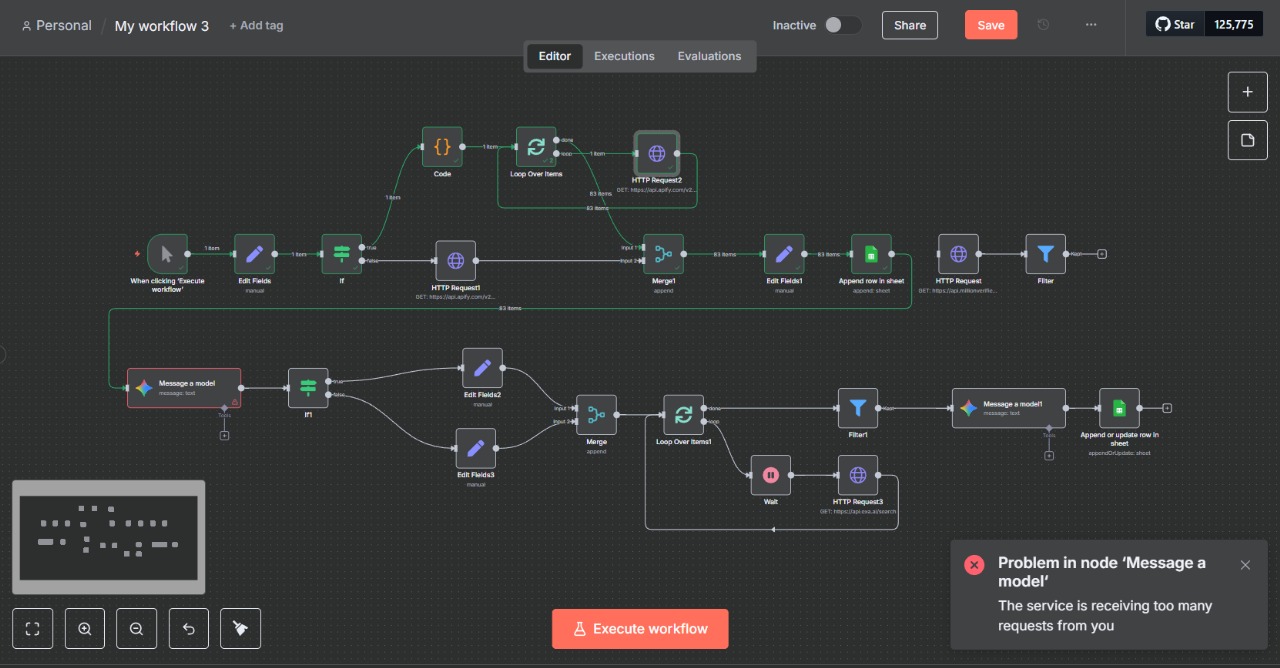The width and height of the screenshot is (1280, 668).
Task: Select the standalone HTTP Request node
Action: (958, 254)
